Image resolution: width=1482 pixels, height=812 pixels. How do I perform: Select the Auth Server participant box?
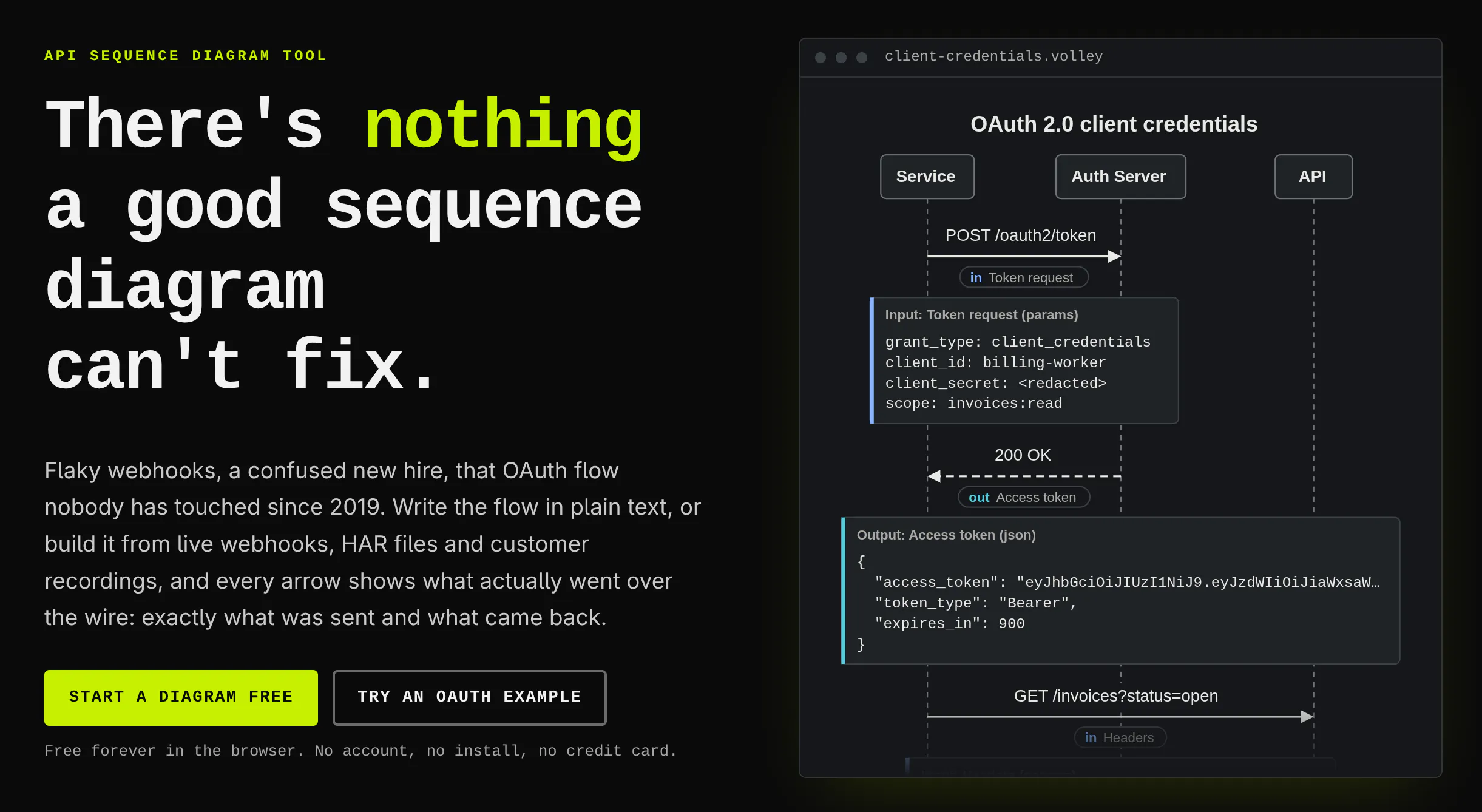pyautogui.click(x=1120, y=177)
